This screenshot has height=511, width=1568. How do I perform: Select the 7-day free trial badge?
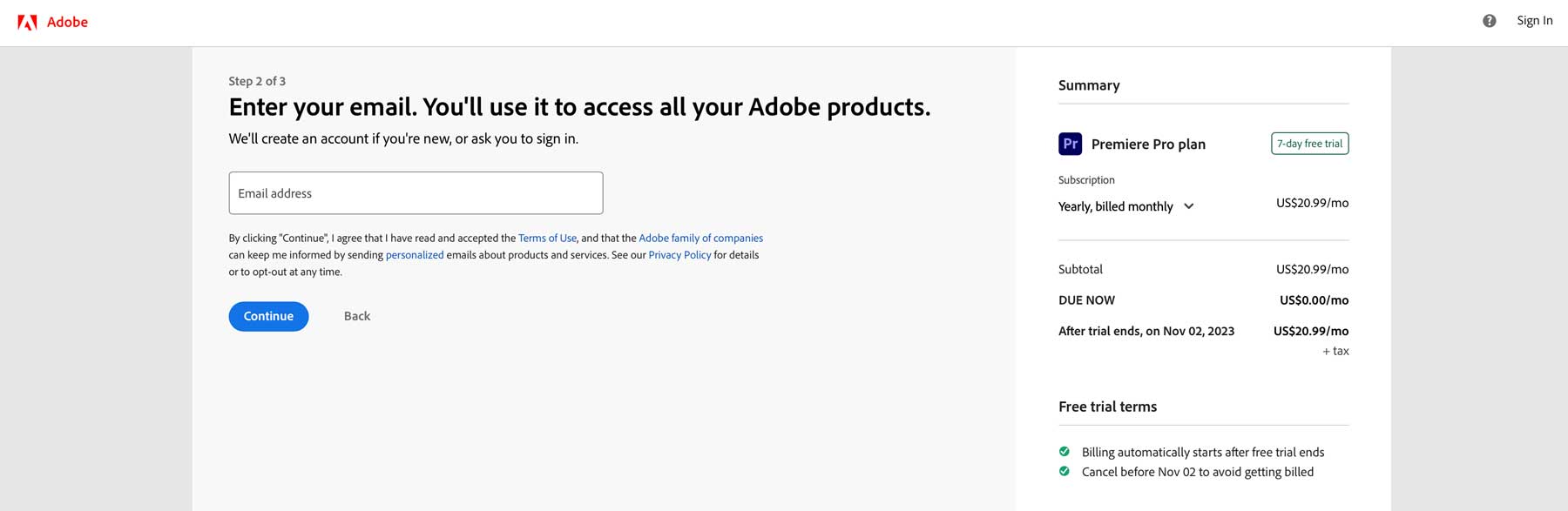(x=1309, y=143)
